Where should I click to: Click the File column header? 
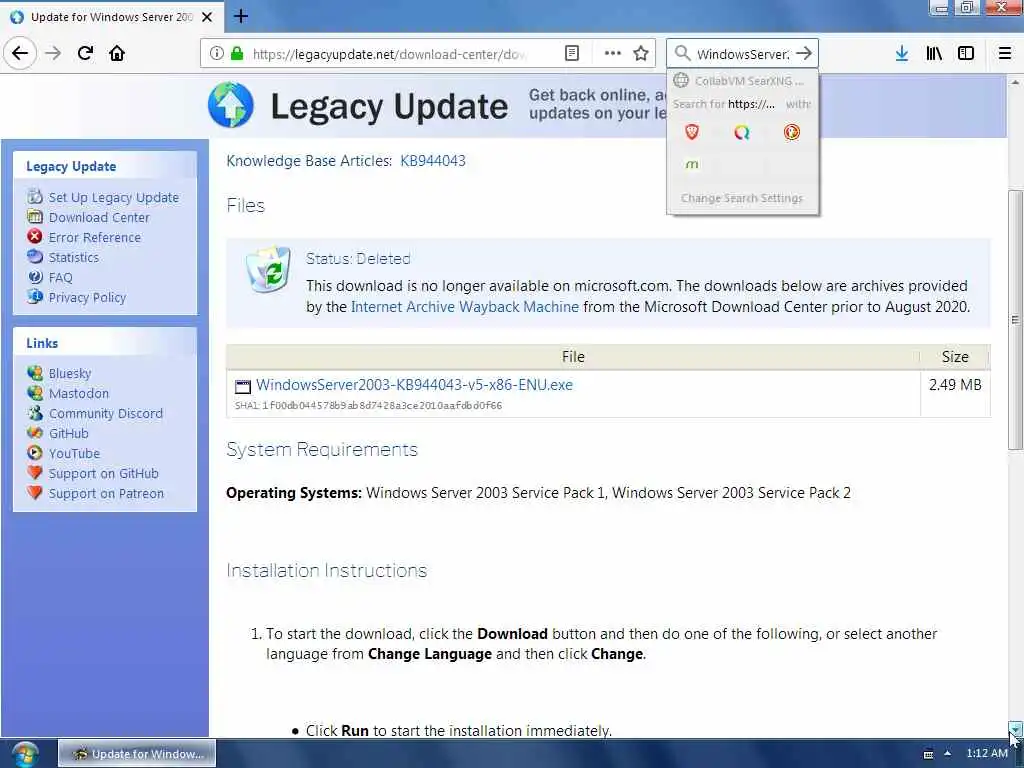point(573,357)
